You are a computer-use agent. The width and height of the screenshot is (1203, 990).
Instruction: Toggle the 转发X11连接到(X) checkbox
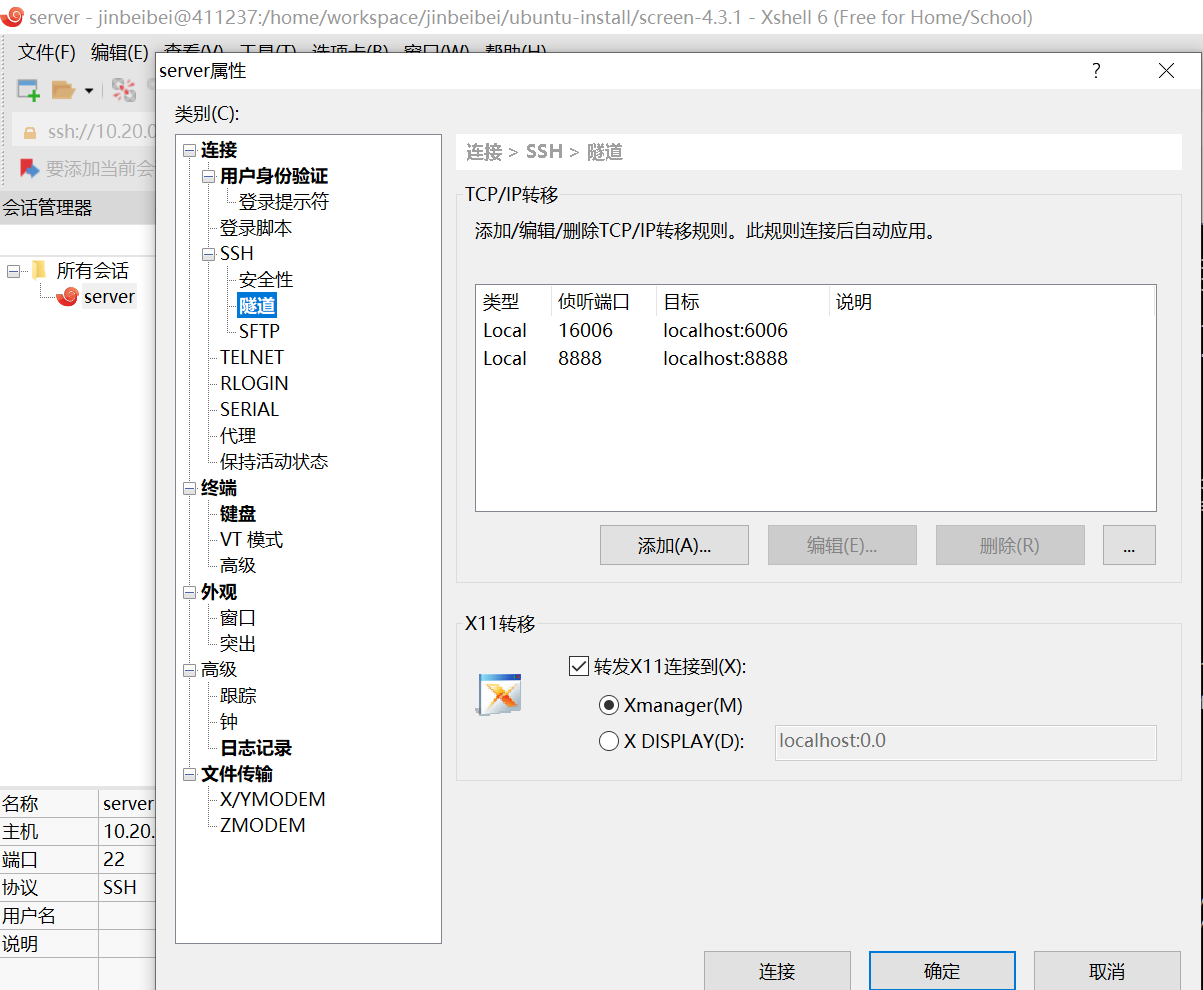pos(578,666)
